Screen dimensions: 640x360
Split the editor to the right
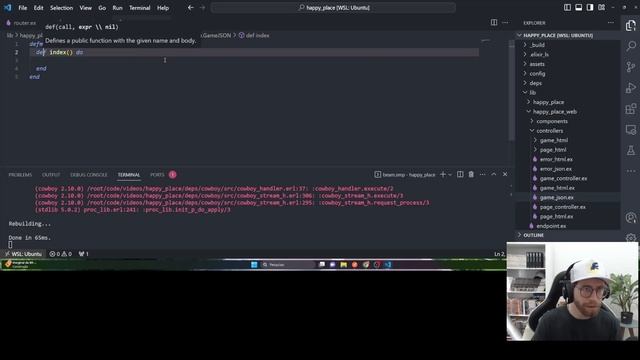(x=494, y=22)
